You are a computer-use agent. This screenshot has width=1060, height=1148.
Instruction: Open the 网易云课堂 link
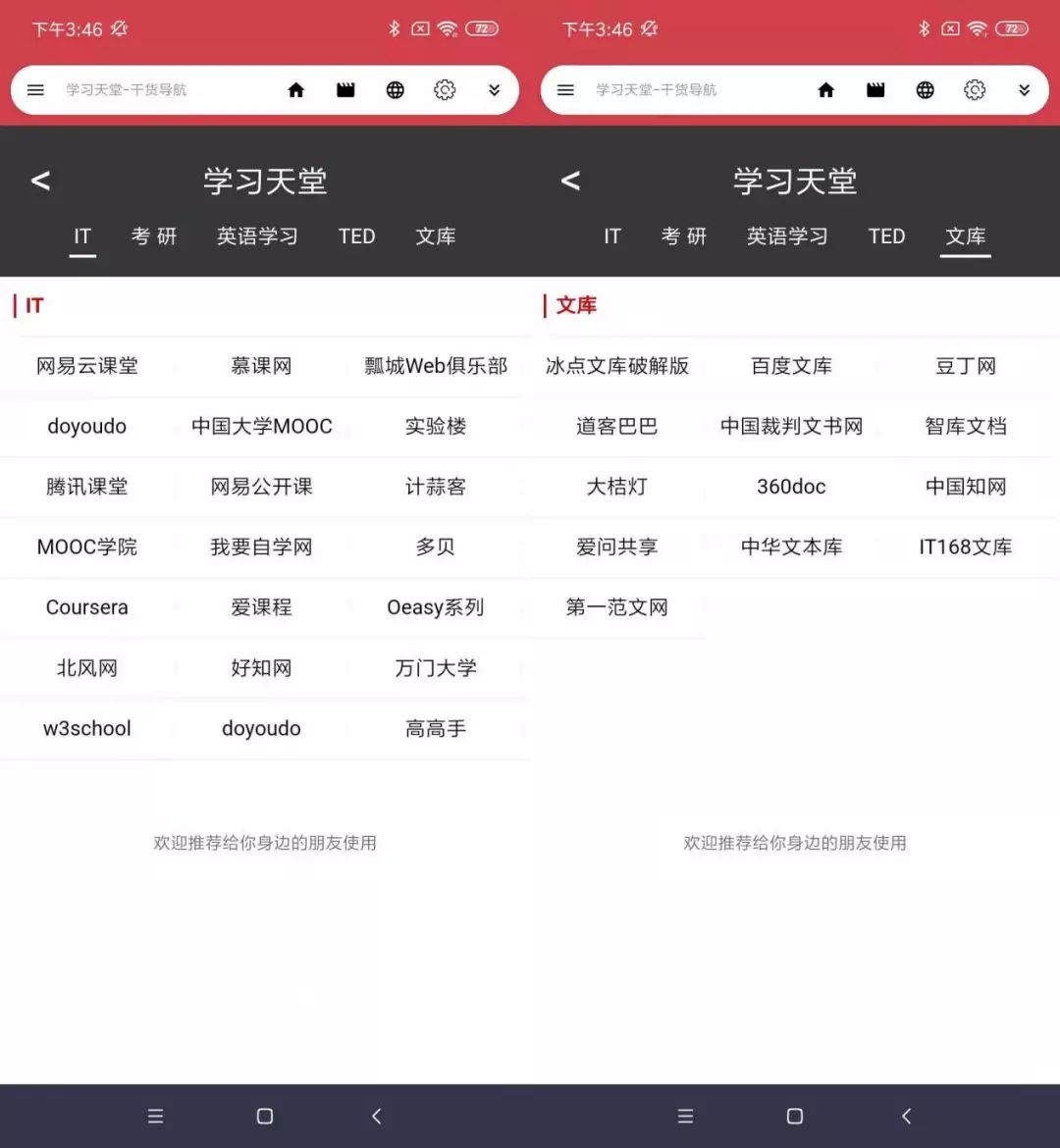point(87,366)
